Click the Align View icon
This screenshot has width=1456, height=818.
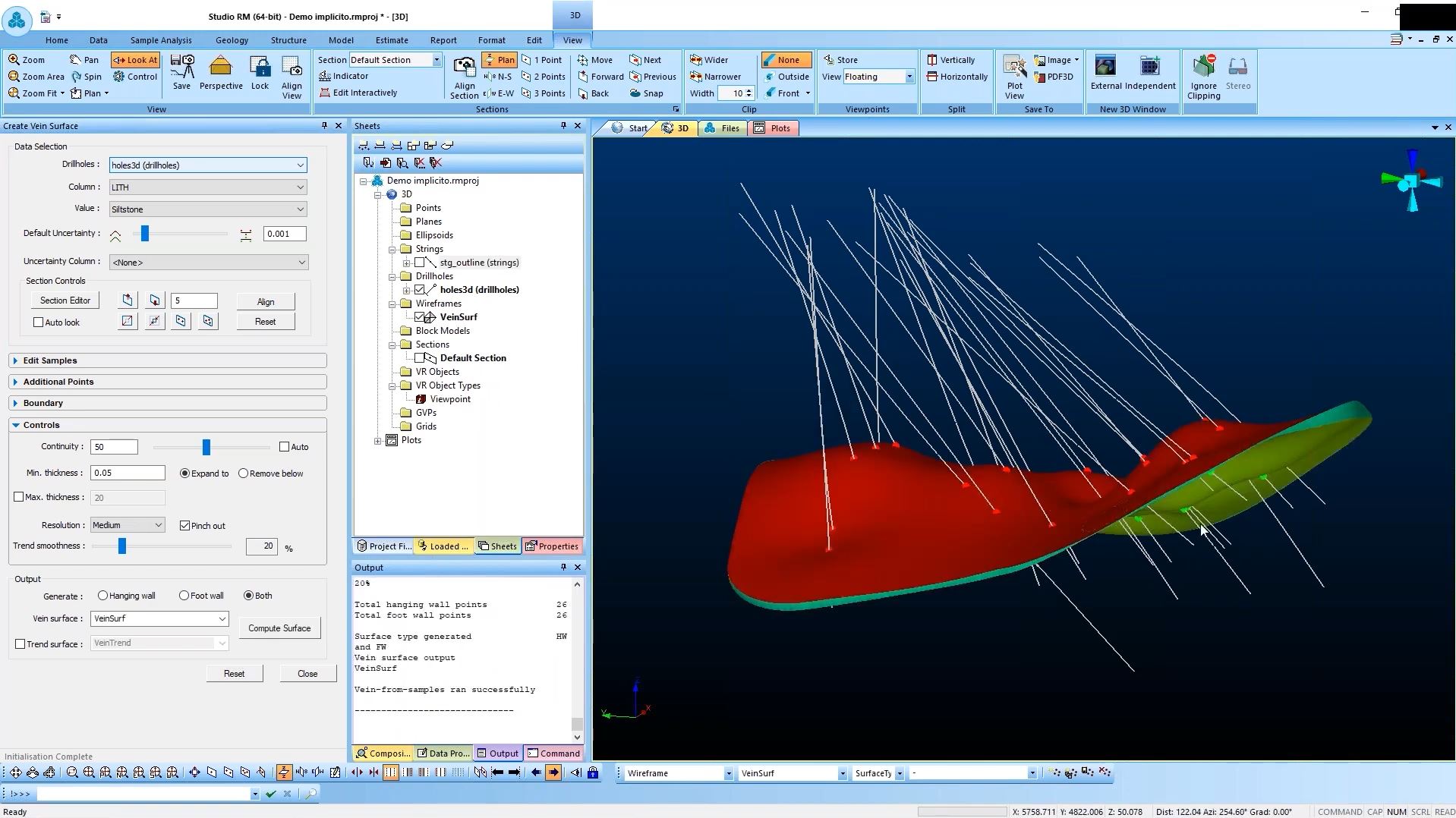(292, 77)
